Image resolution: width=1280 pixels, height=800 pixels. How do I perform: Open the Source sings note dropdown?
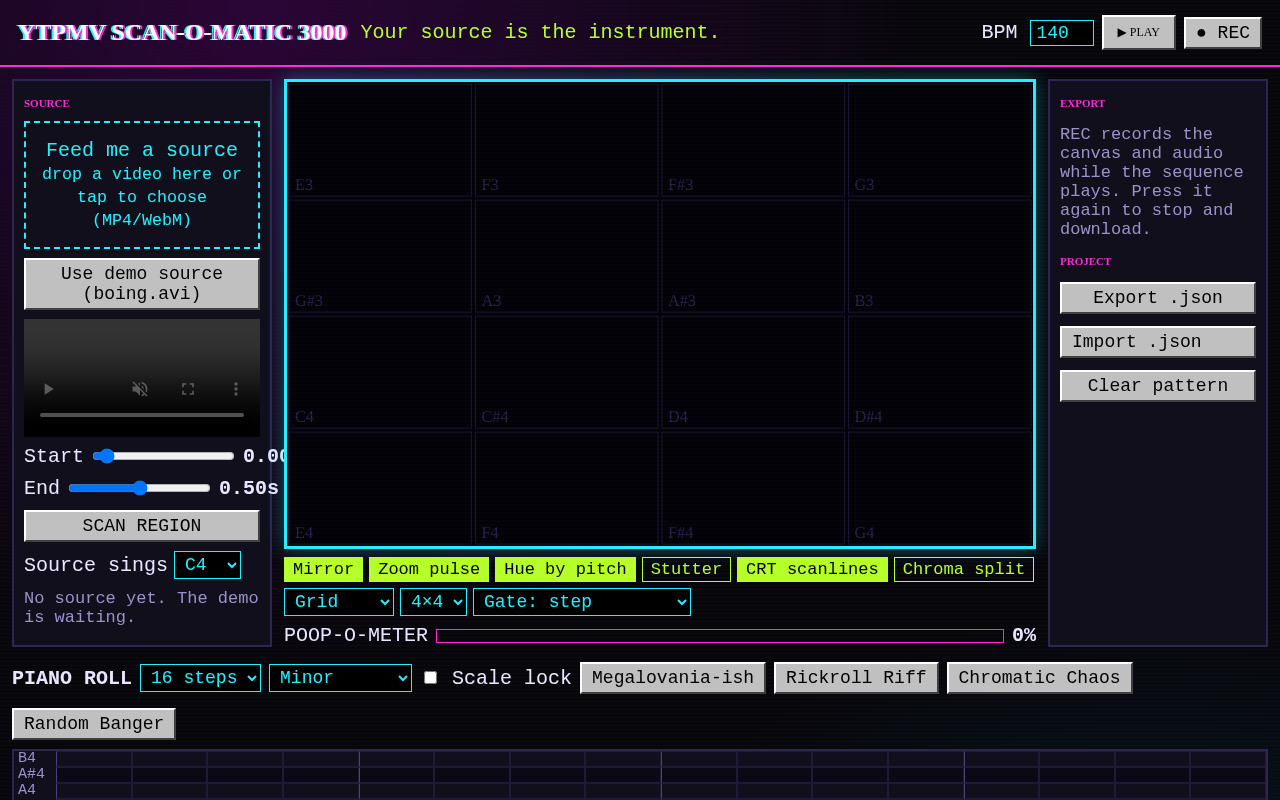pyautogui.click(x=207, y=565)
